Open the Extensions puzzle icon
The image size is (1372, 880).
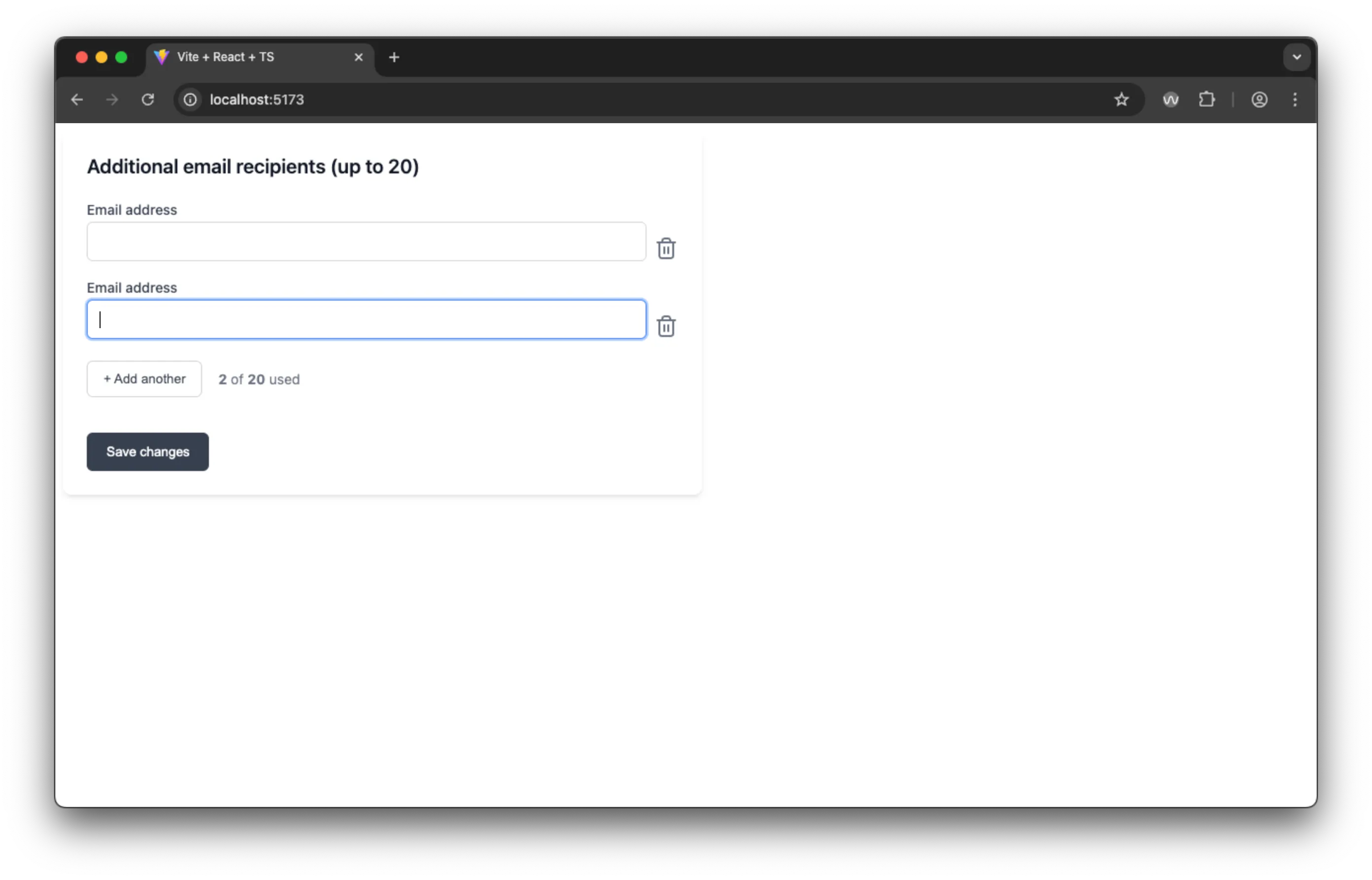click(1206, 100)
